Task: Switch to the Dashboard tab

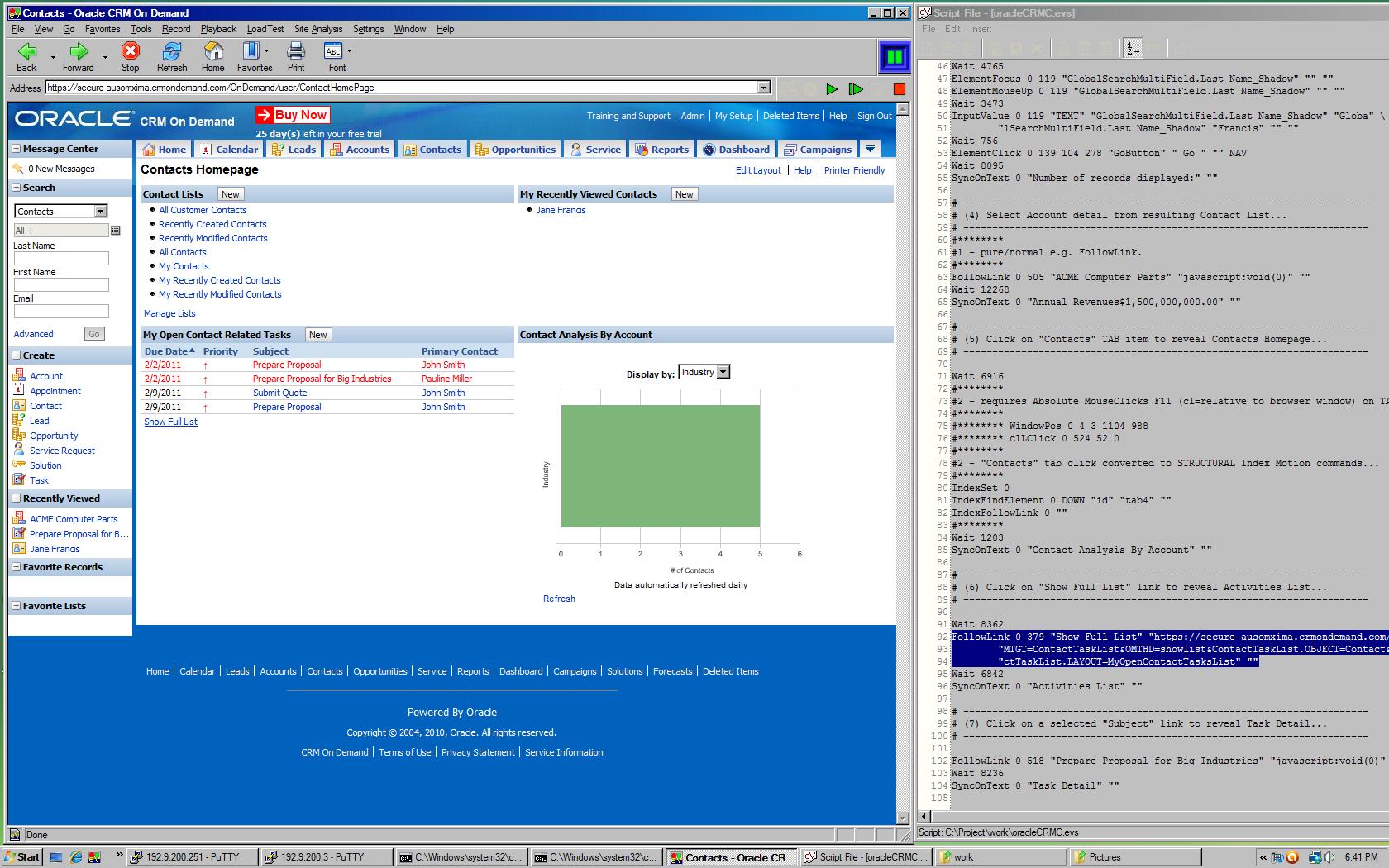Action: pyautogui.click(x=736, y=149)
